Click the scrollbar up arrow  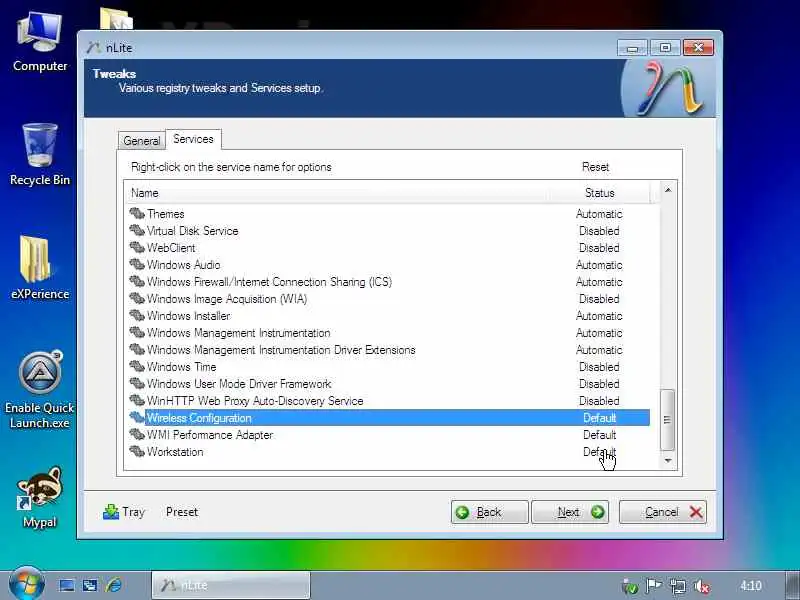pyautogui.click(x=668, y=190)
